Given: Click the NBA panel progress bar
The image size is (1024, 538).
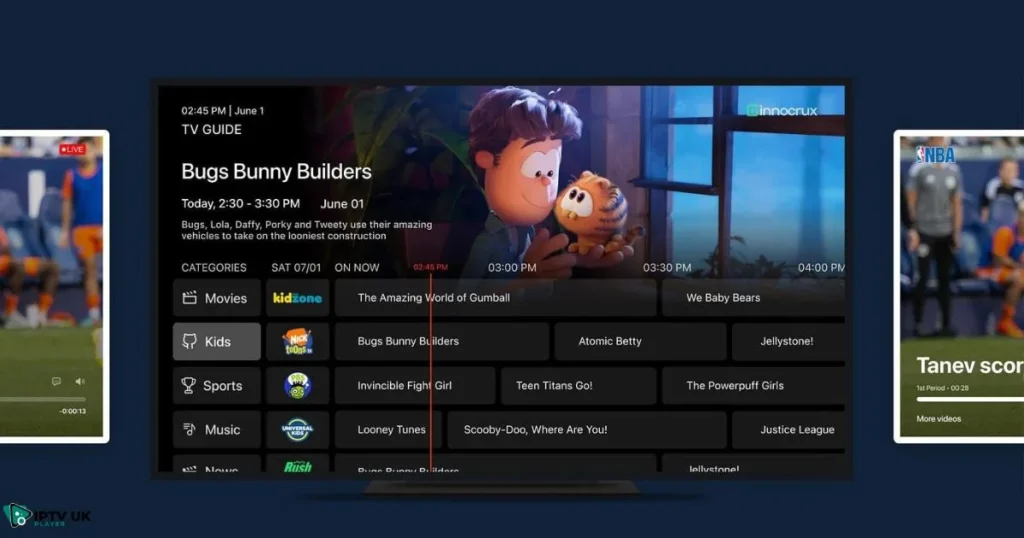Looking at the screenshot, I should 970,399.
